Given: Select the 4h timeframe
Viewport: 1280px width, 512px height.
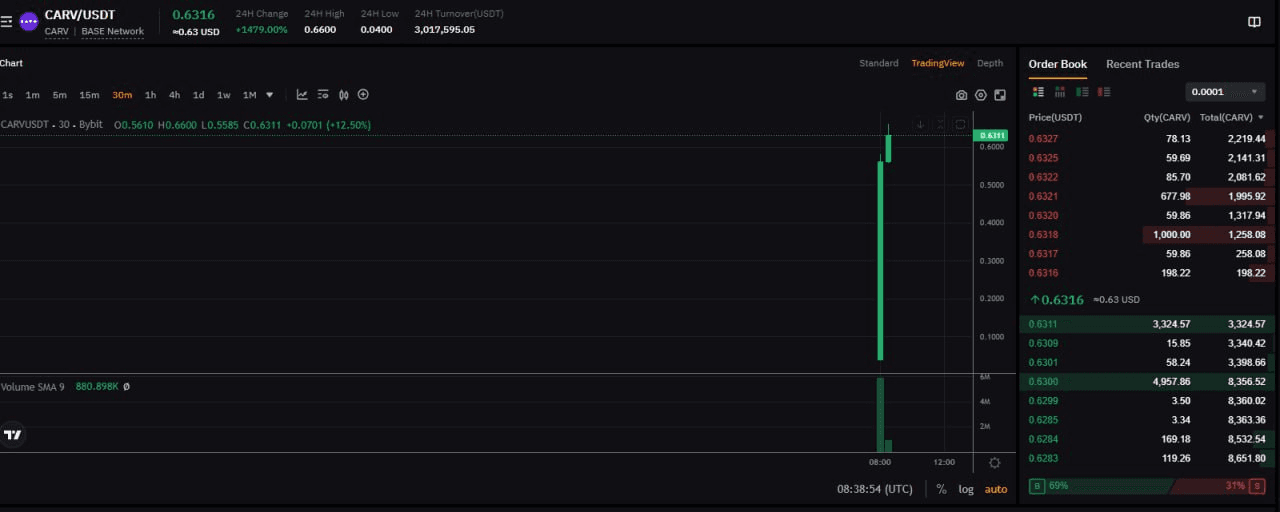Looking at the screenshot, I should pos(174,95).
